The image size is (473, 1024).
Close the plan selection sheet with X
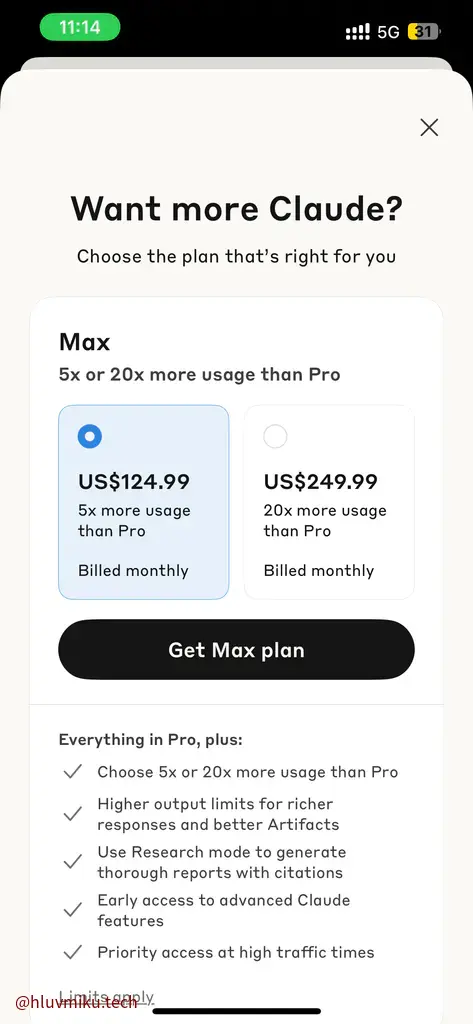coord(429,127)
